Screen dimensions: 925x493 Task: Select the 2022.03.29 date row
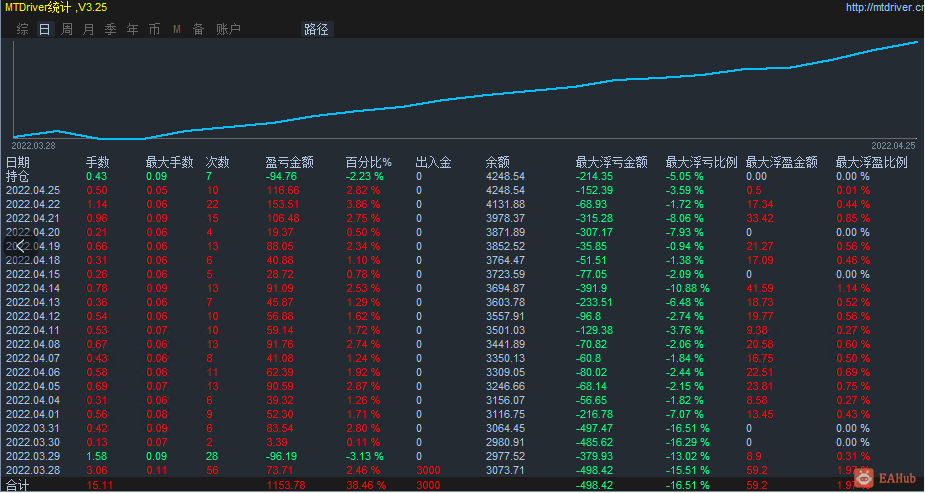tap(33, 456)
